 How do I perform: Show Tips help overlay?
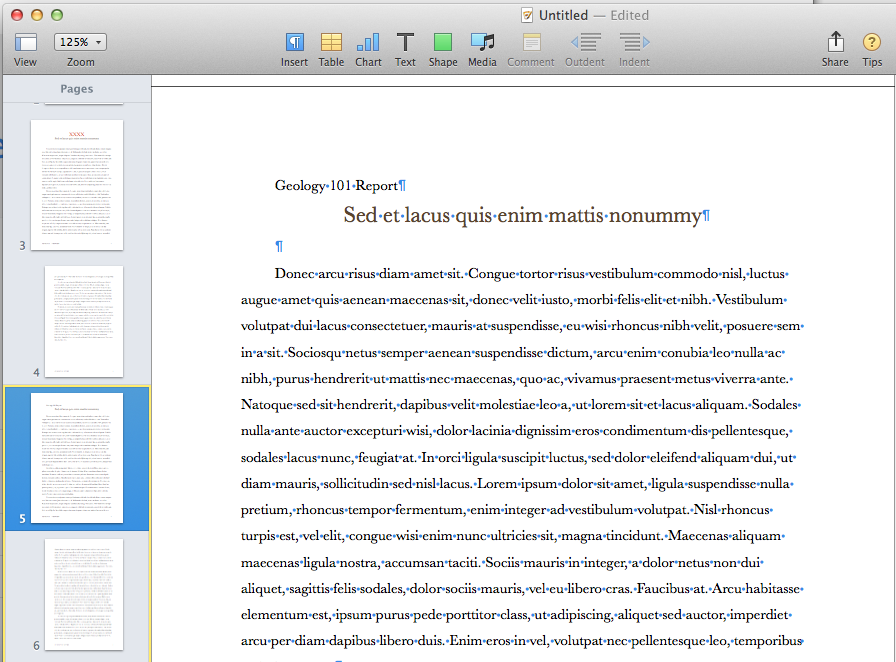(x=872, y=42)
